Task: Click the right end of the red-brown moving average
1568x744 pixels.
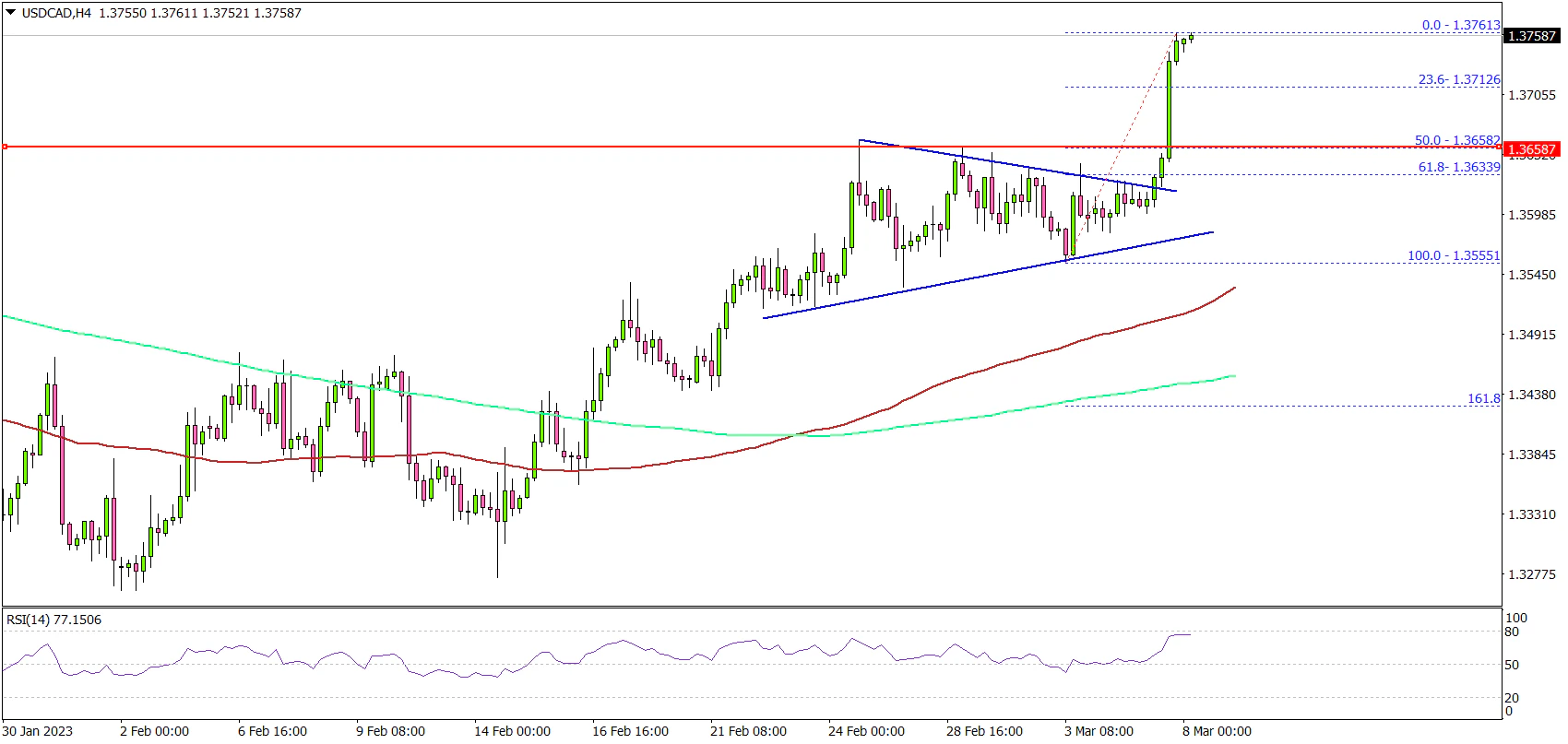Action: point(1233,289)
